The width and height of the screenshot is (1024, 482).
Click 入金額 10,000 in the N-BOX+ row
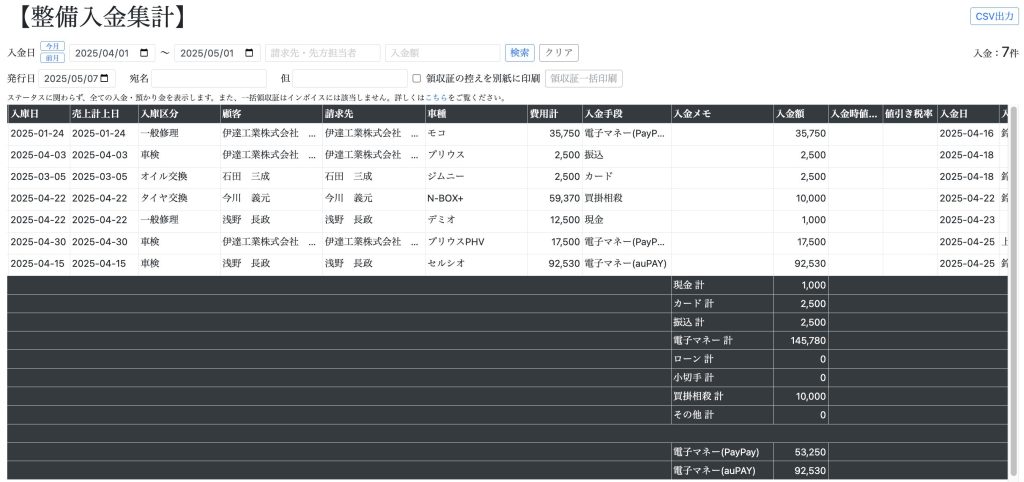[801, 198]
